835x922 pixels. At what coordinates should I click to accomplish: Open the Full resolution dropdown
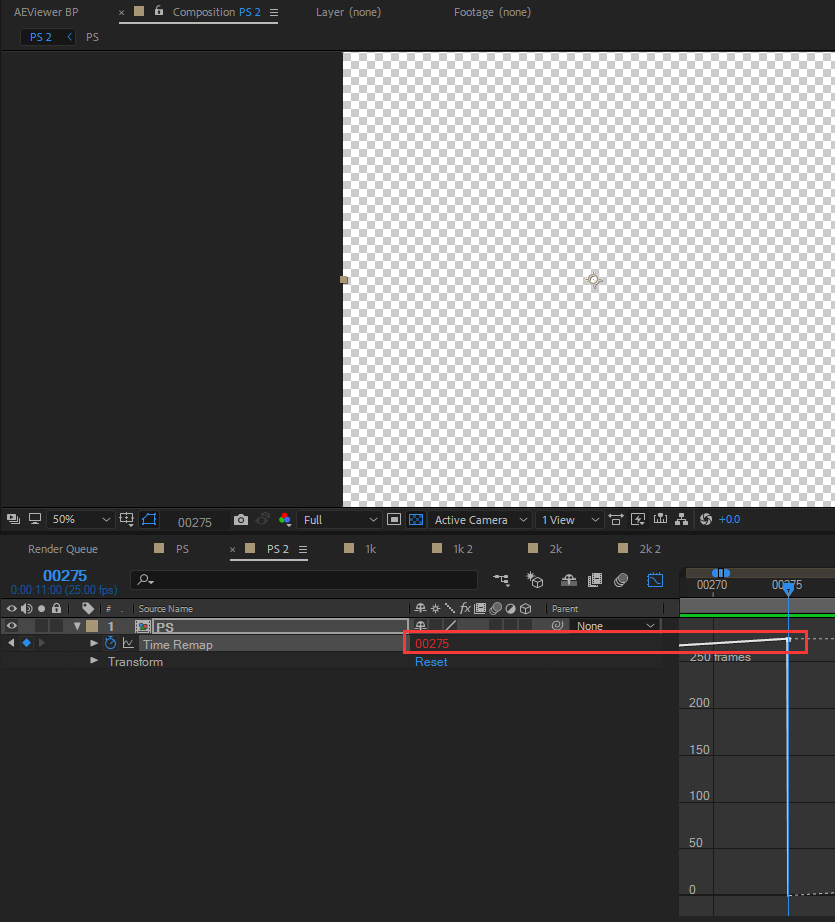(x=339, y=520)
